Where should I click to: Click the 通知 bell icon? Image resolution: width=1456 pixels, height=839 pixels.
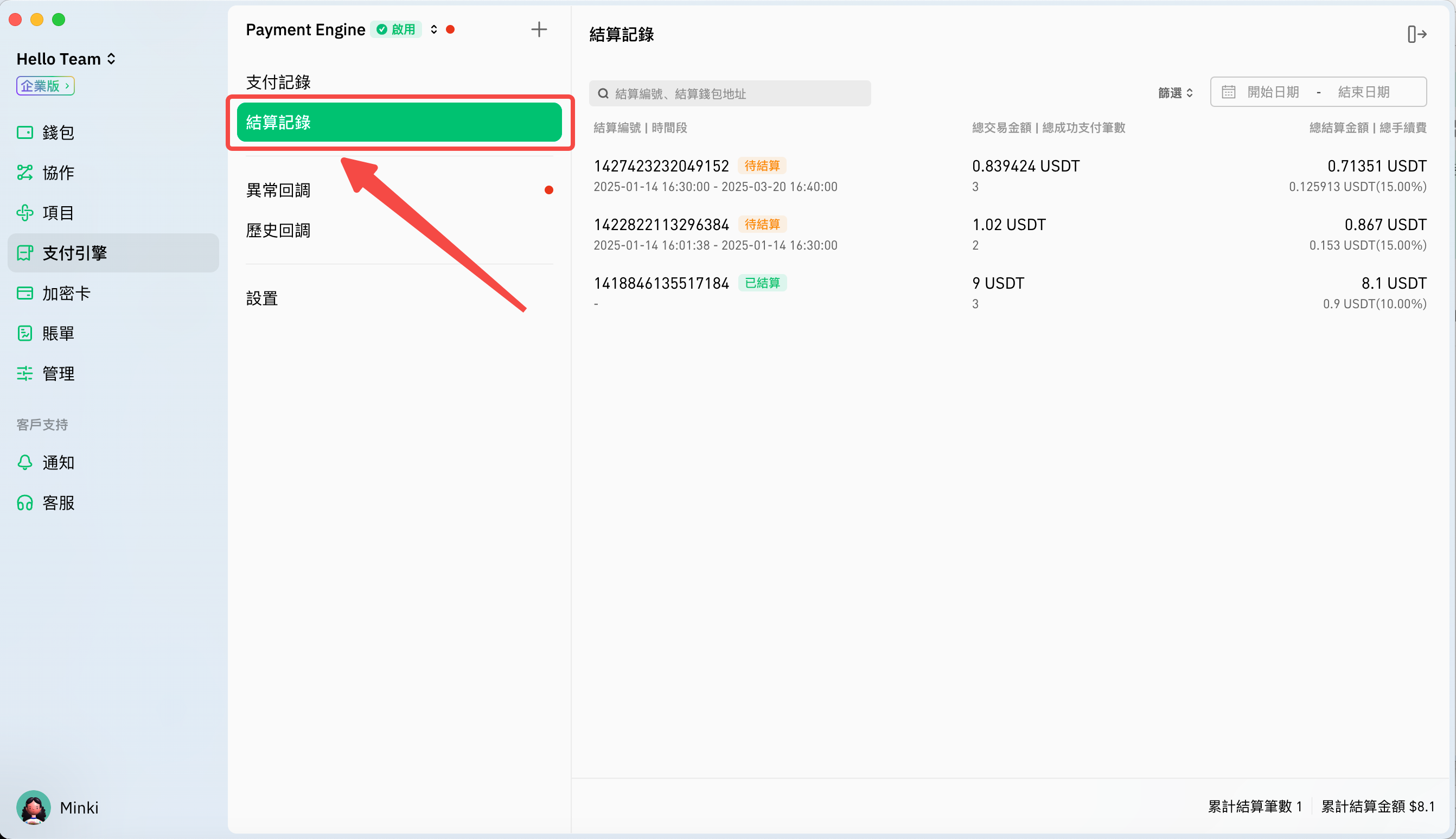click(25, 462)
